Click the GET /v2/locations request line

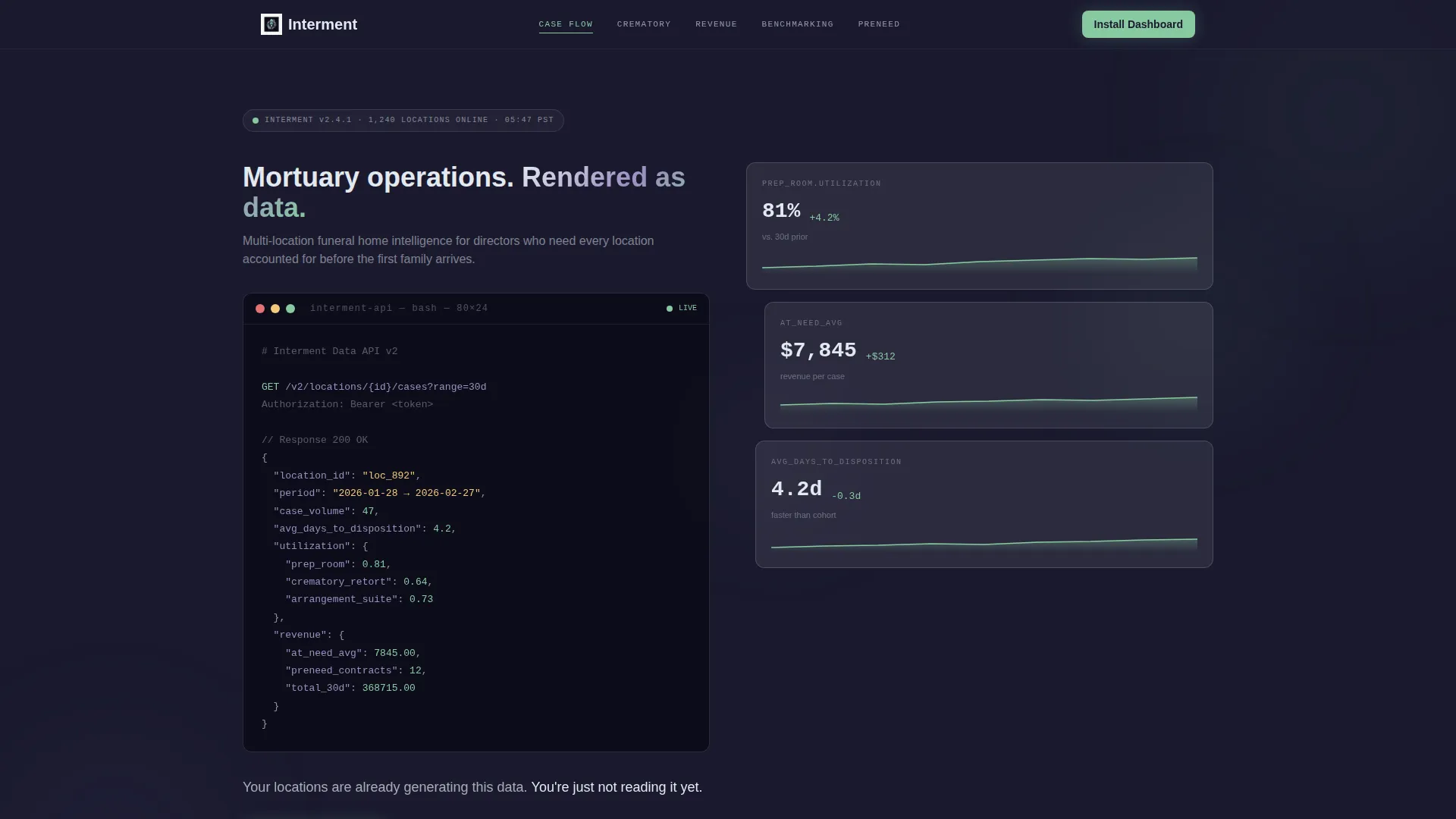[374, 387]
